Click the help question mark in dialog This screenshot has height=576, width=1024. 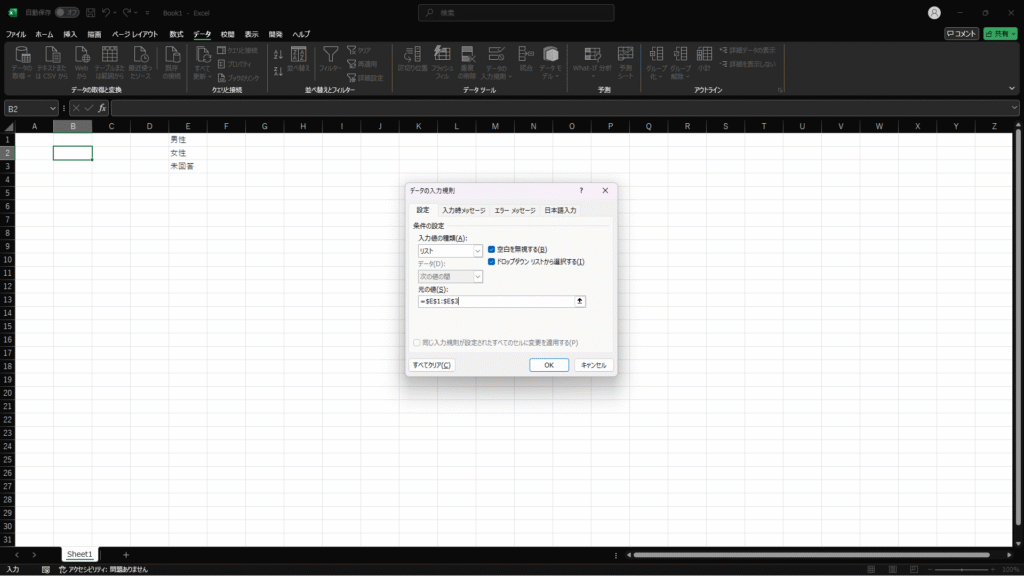point(581,190)
